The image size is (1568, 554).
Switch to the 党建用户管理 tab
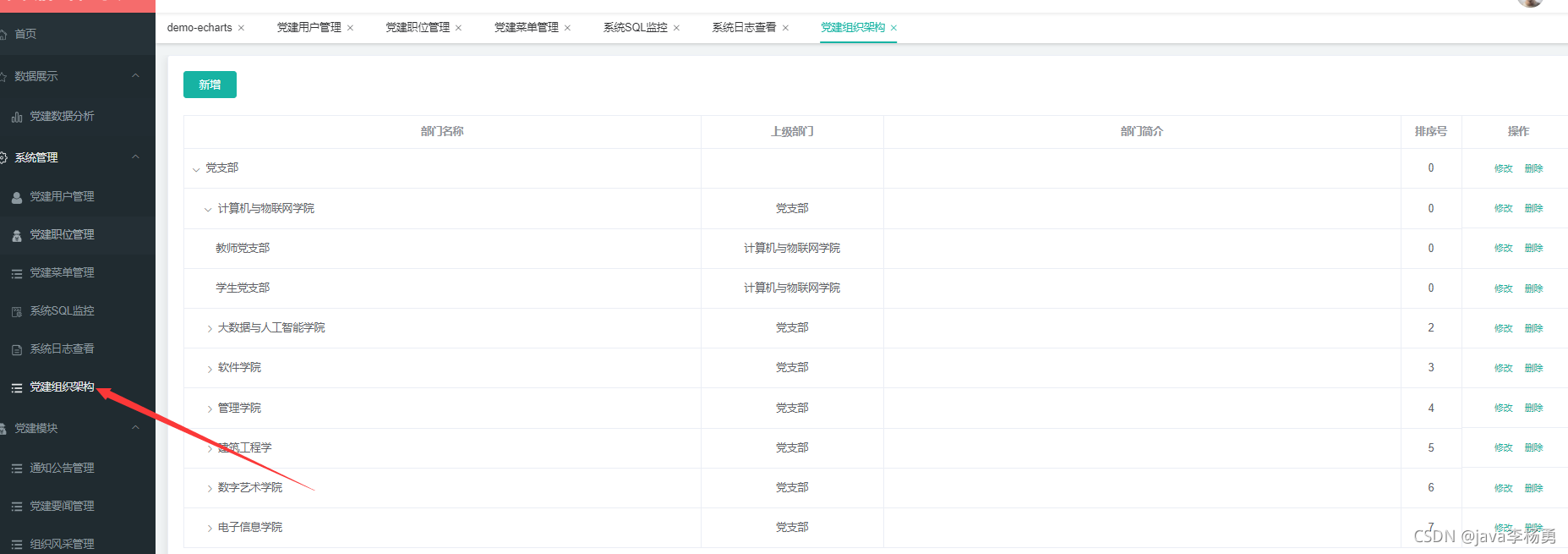point(309,27)
